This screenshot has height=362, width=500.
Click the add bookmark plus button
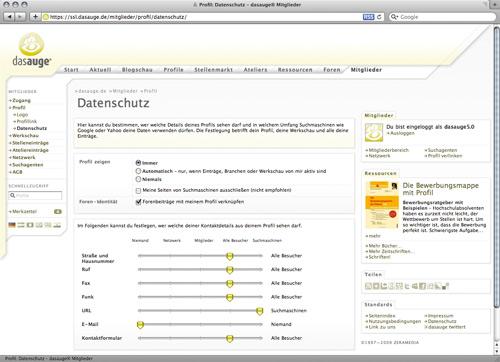(35, 17)
